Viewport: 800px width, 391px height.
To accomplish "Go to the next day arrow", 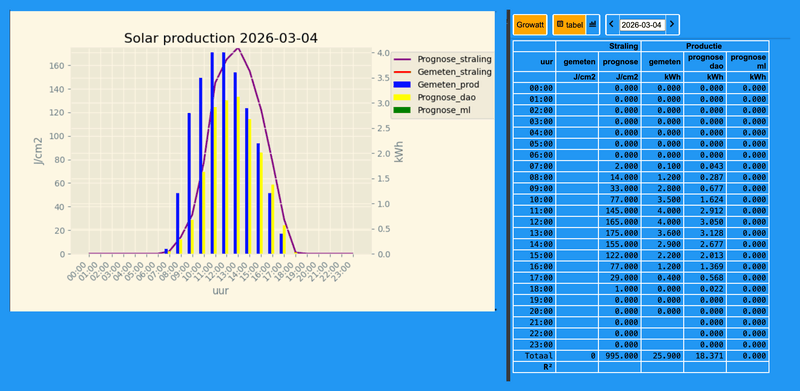I will [x=672, y=25].
